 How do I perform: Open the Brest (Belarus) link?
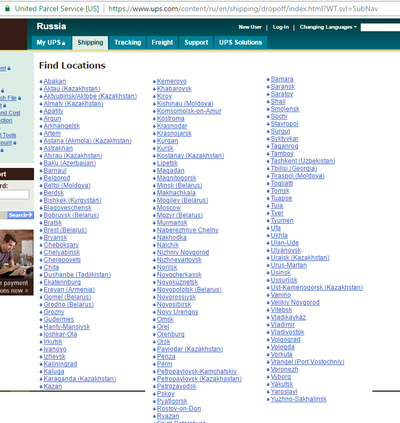(65, 230)
